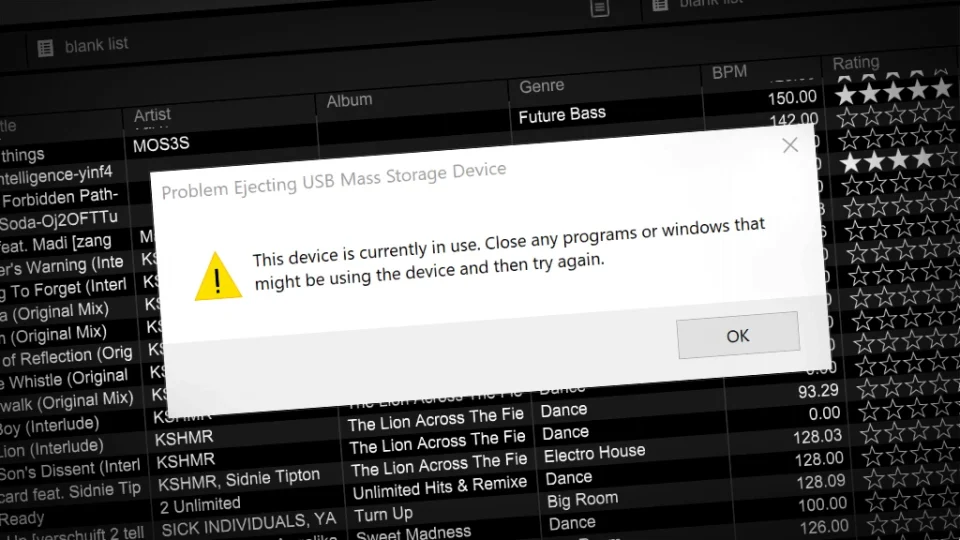Select the Future Bass genre cell
The width and height of the screenshot is (960, 540).
(562, 114)
